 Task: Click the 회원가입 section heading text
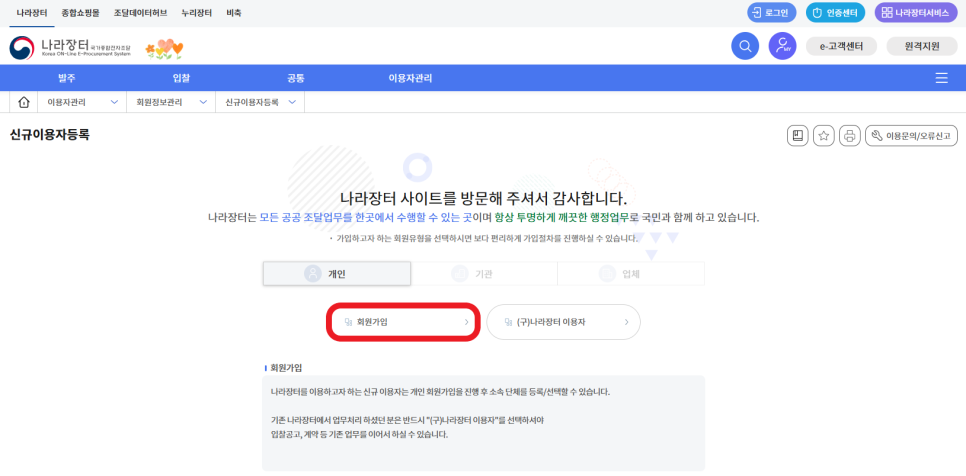(x=286, y=368)
